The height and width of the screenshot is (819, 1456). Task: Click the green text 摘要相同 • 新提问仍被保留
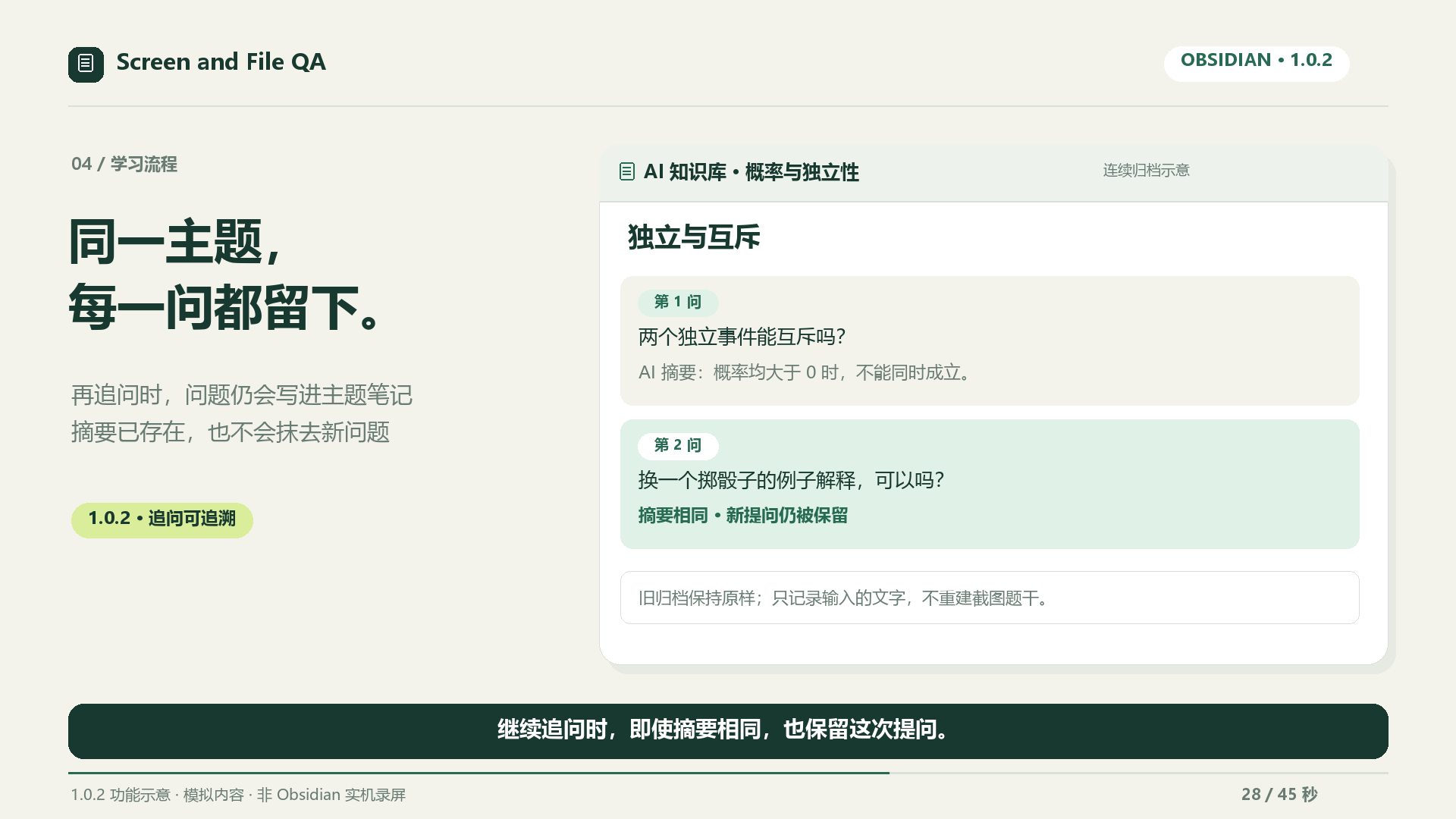point(742,516)
